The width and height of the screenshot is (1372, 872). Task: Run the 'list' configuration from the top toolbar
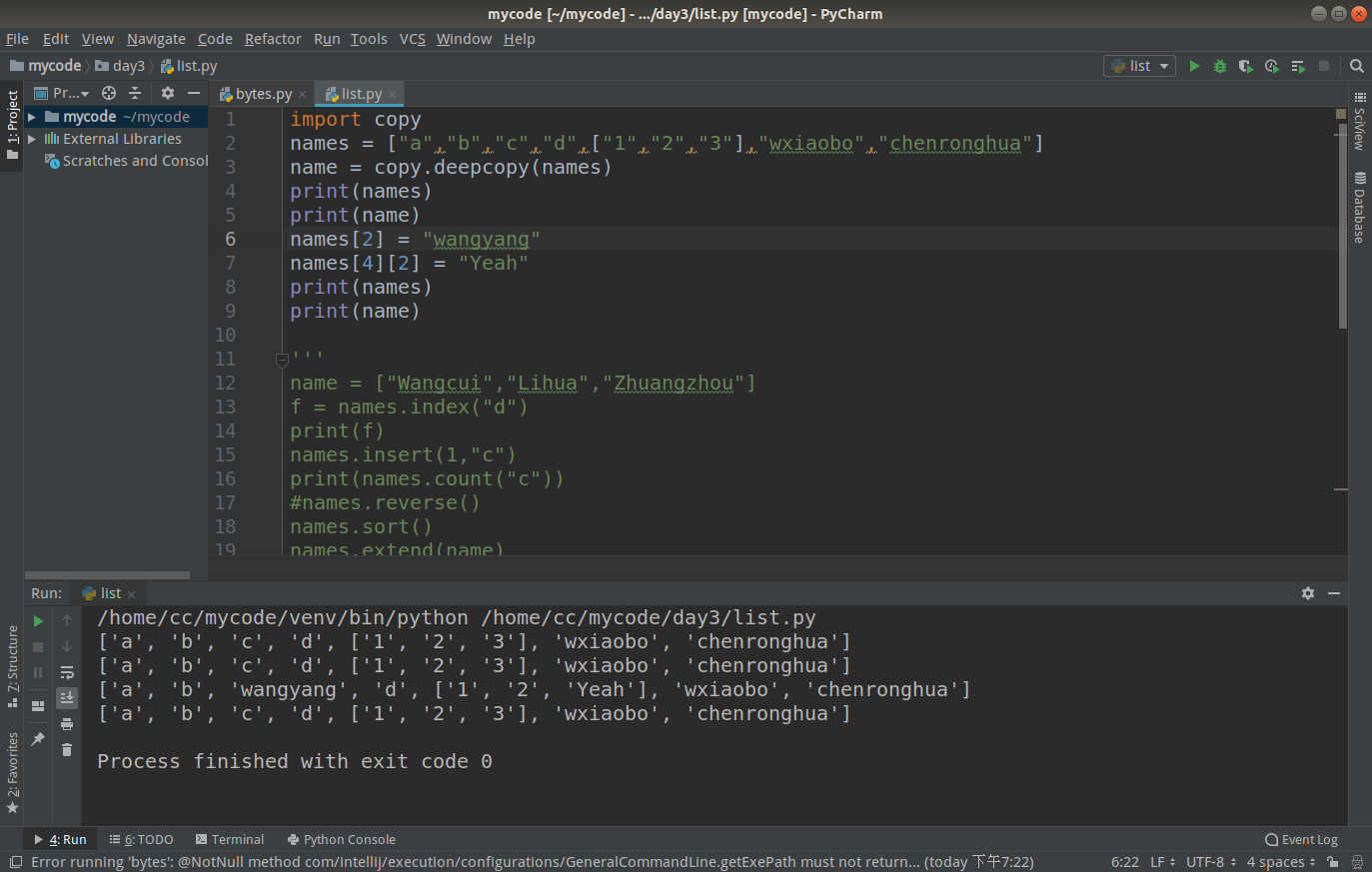1194,66
